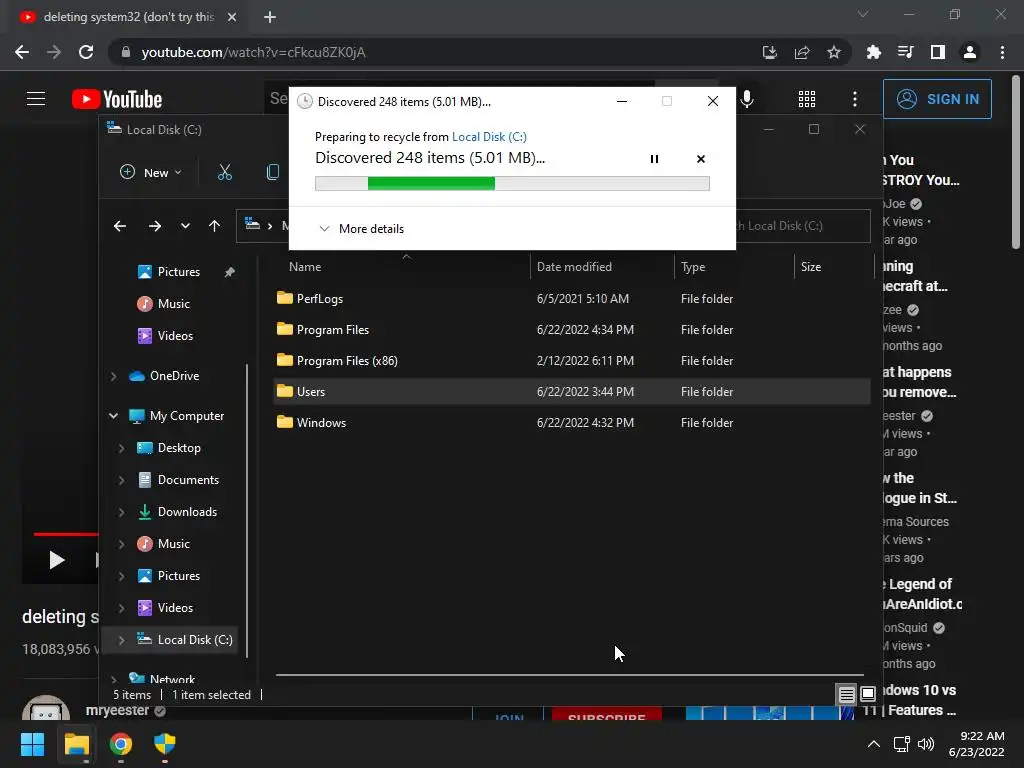The image size is (1024, 768).
Task: Go up one folder level
Action: pyautogui.click(x=214, y=226)
